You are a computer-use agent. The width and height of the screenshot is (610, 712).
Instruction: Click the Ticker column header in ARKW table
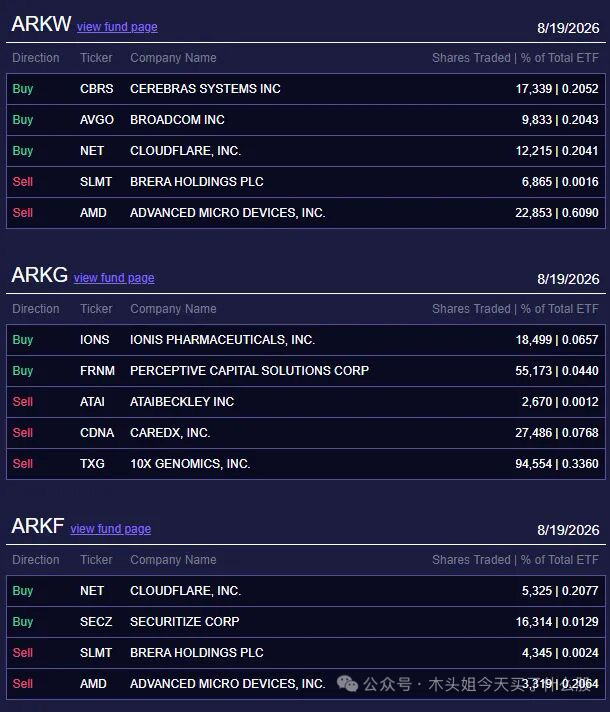point(96,58)
